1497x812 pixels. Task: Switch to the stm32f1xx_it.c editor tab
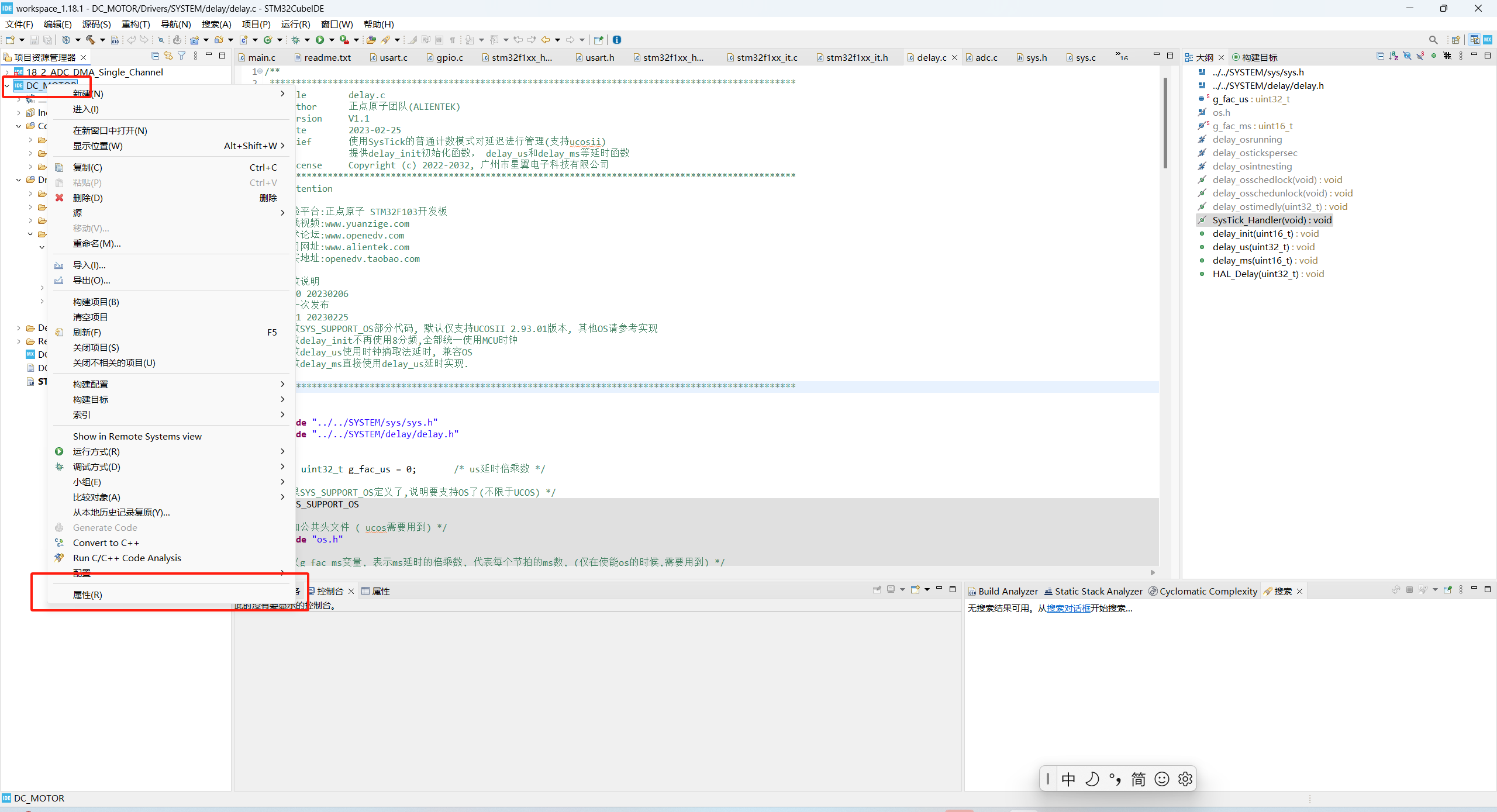tap(761, 57)
